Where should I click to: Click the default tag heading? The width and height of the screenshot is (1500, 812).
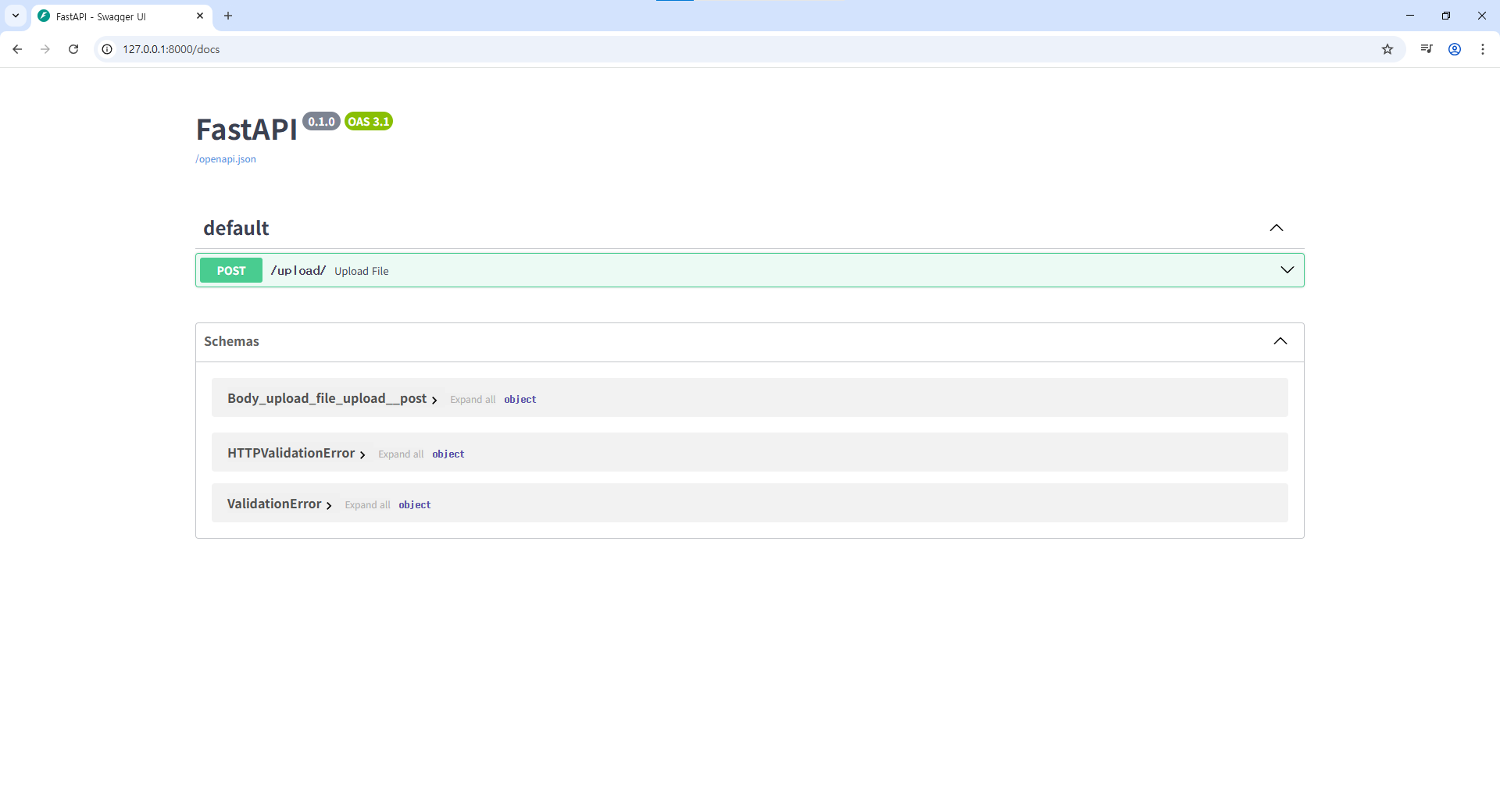point(236,228)
